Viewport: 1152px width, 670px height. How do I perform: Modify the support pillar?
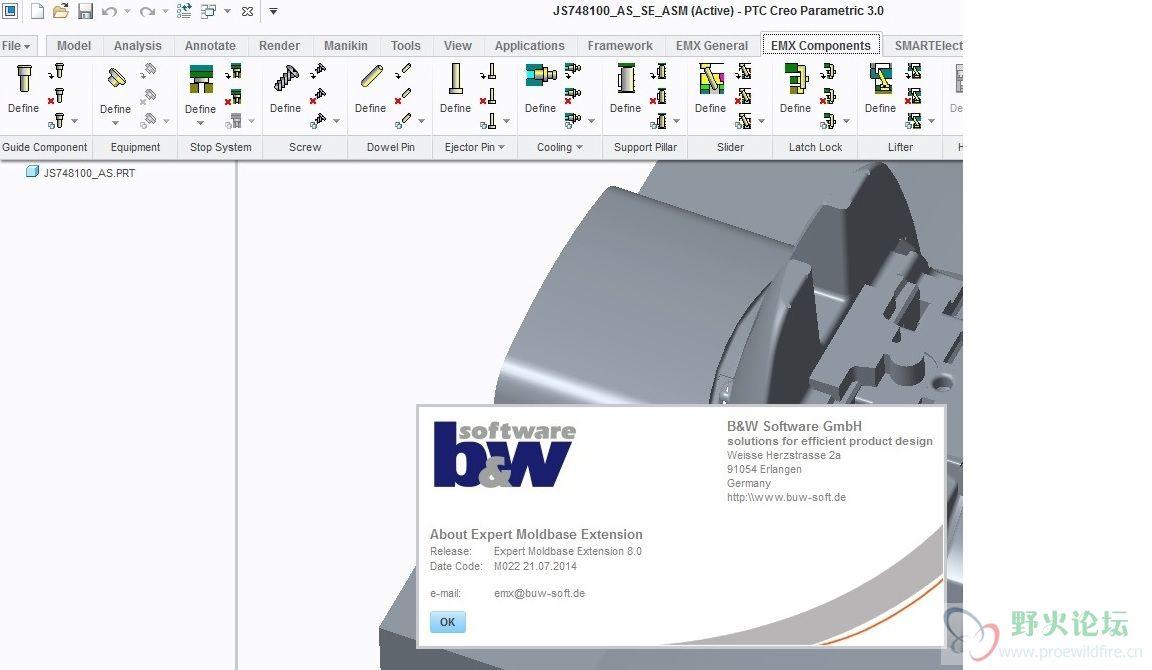[x=658, y=71]
